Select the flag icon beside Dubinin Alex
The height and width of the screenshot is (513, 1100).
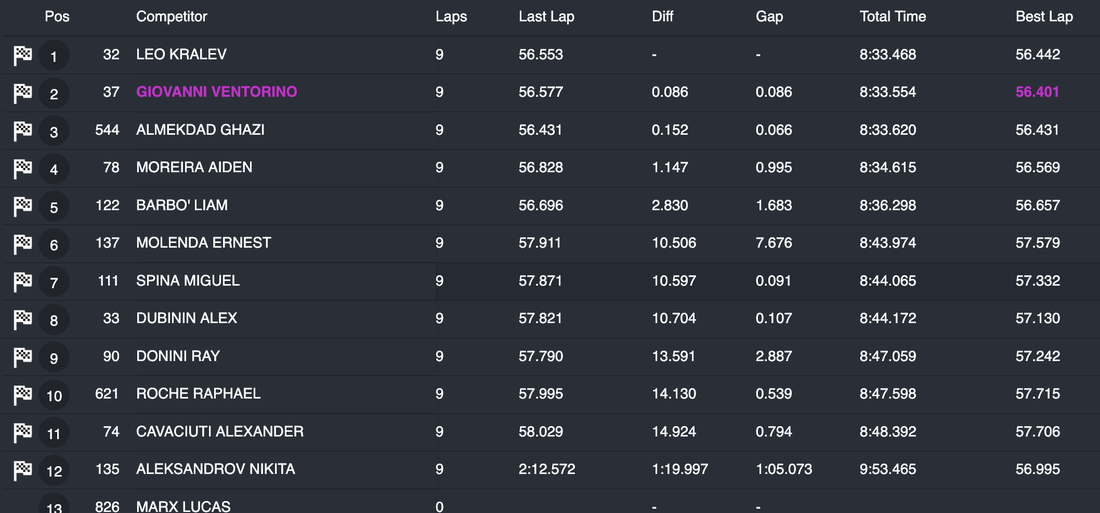(x=23, y=320)
